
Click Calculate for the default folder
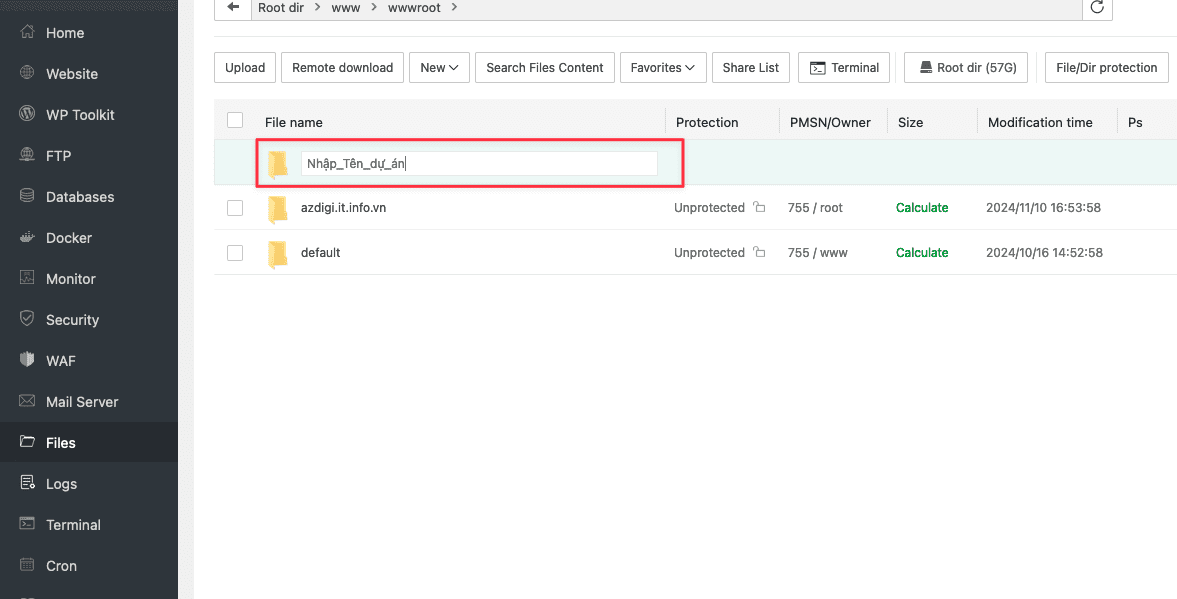(921, 253)
